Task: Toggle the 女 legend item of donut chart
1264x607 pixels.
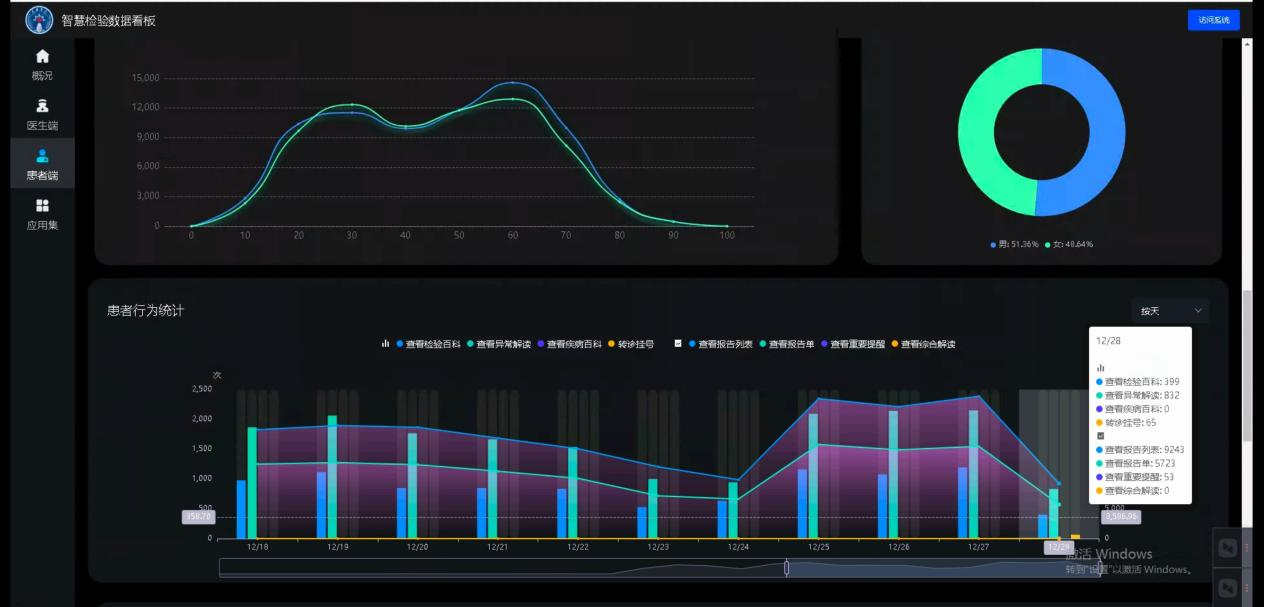Action: (1069, 245)
